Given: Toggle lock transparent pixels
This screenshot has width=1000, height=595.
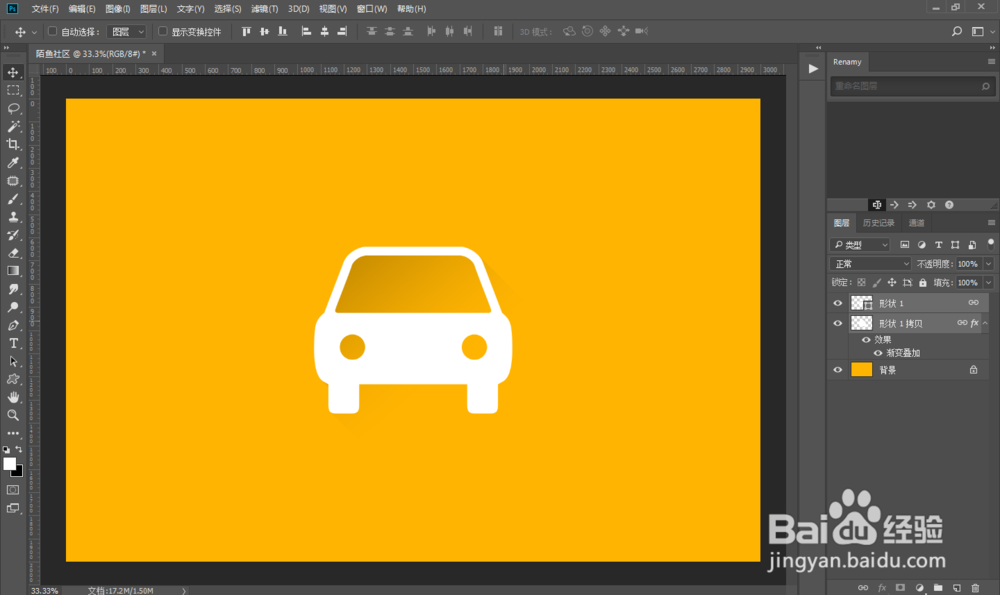Looking at the screenshot, I should click(861, 283).
